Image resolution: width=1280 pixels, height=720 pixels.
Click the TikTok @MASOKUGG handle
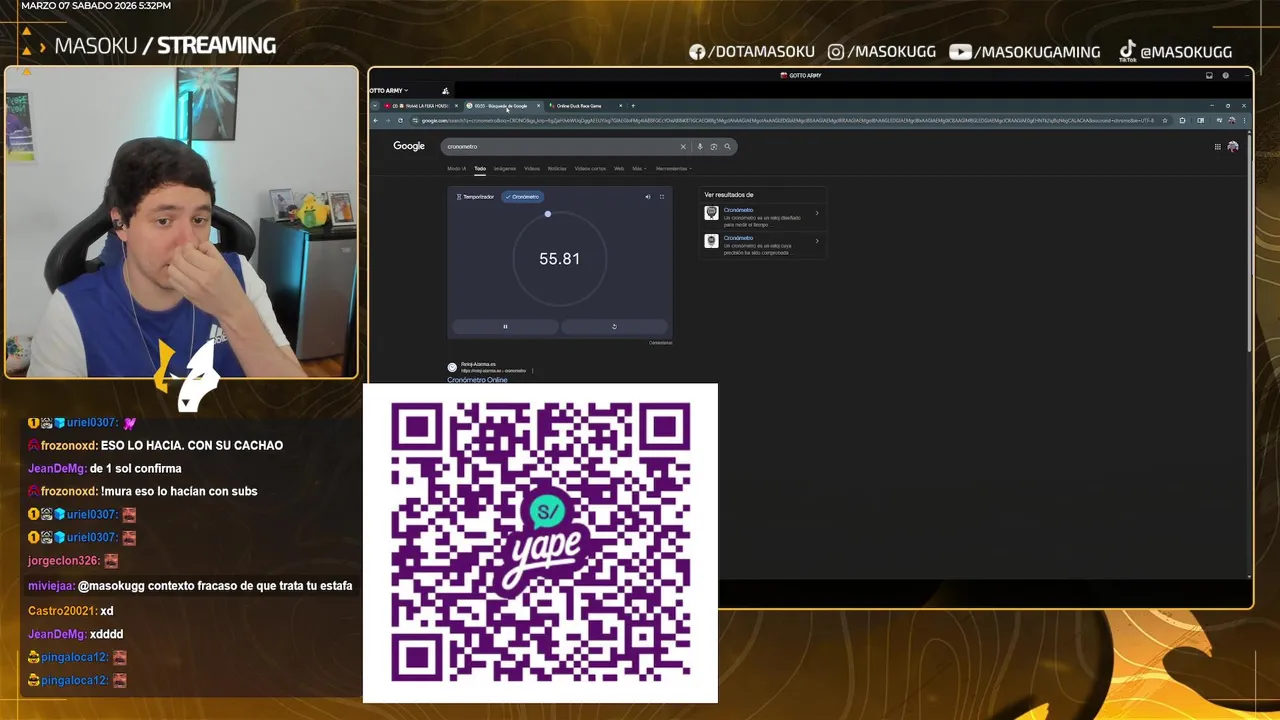pos(1175,52)
